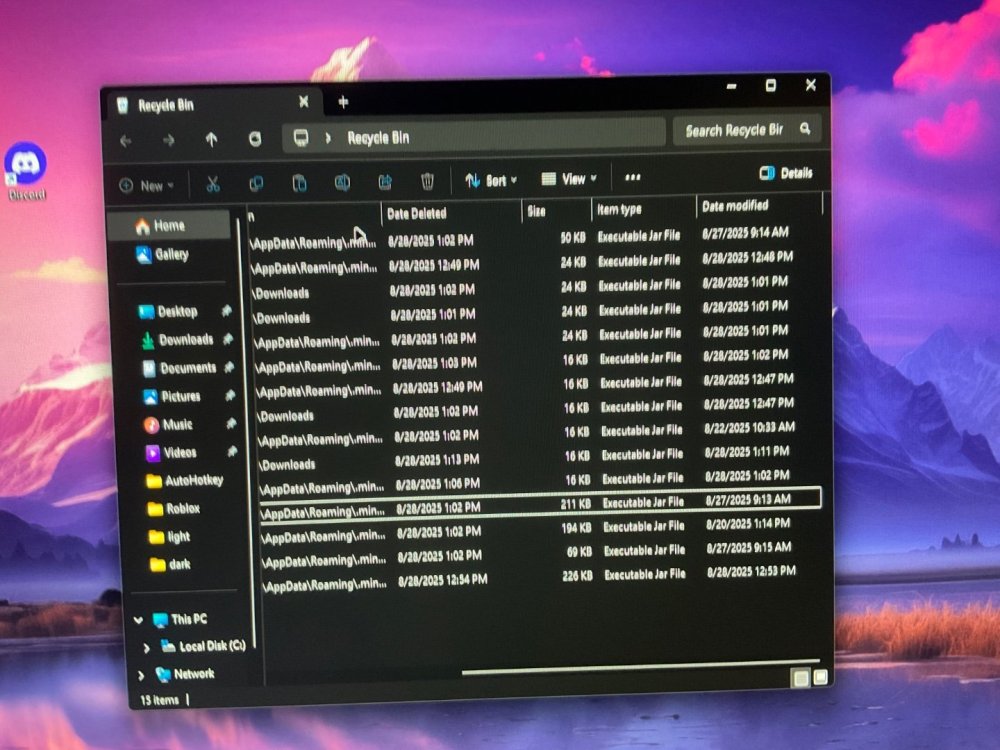Sort by Item type column header

(x=619, y=209)
